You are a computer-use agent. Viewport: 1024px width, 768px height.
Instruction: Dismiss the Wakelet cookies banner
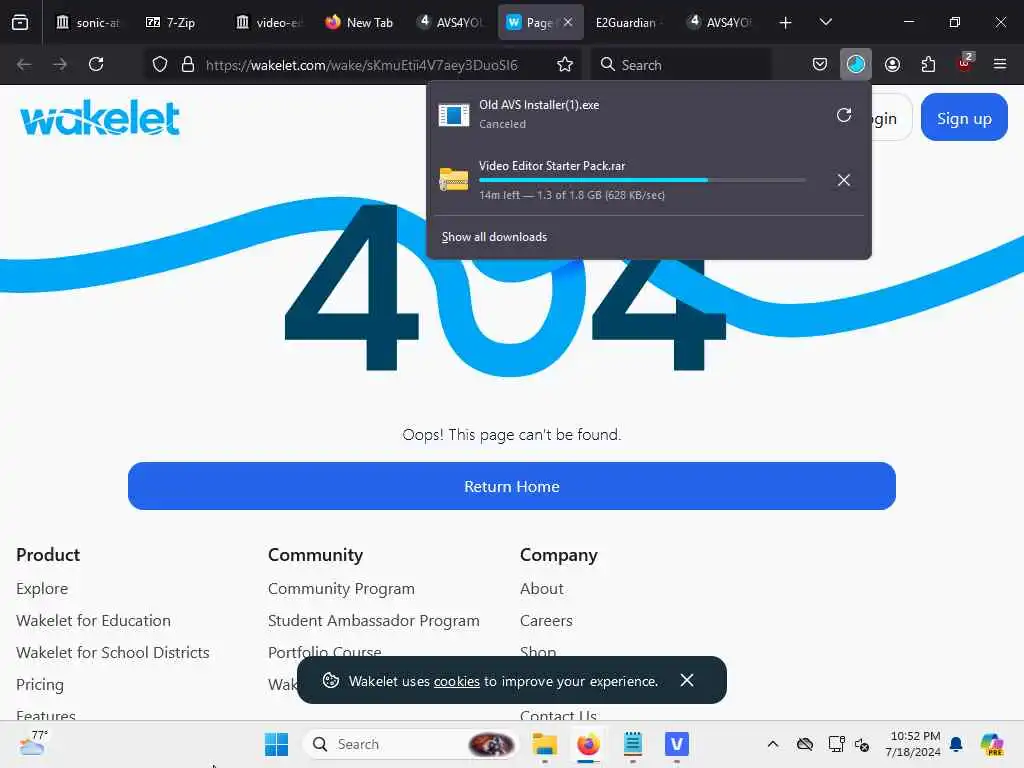[x=686, y=680]
